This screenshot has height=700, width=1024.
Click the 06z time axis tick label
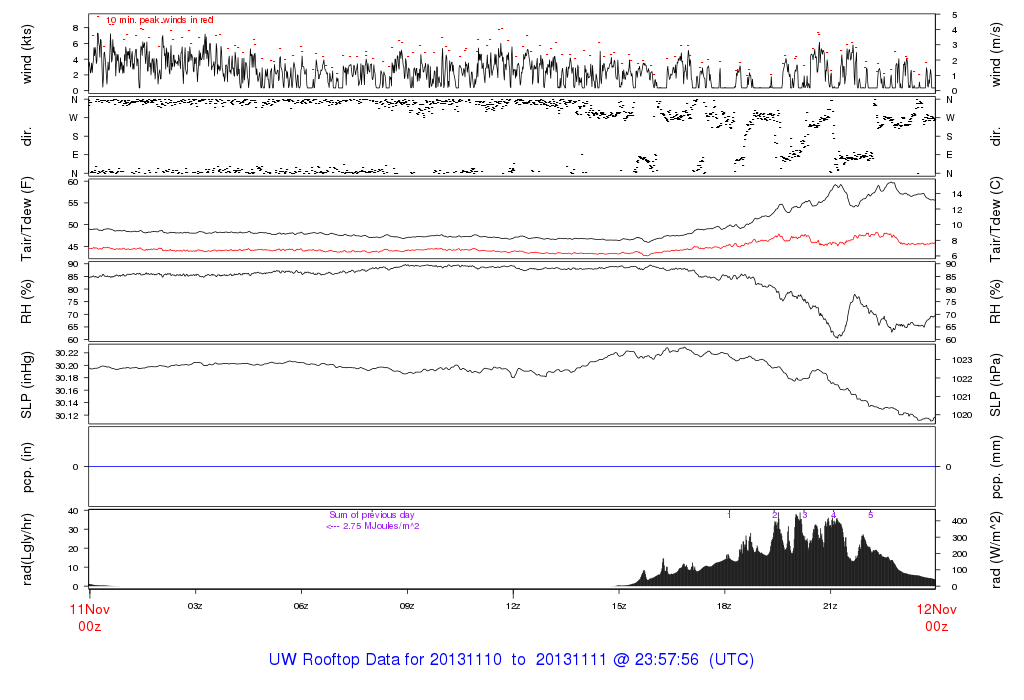pyautogui.click(x=301, y=607)
